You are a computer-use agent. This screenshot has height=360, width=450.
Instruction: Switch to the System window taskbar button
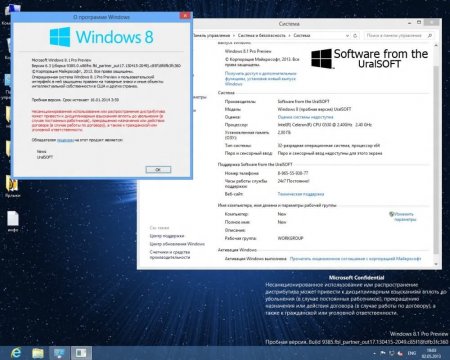[59, 353]
